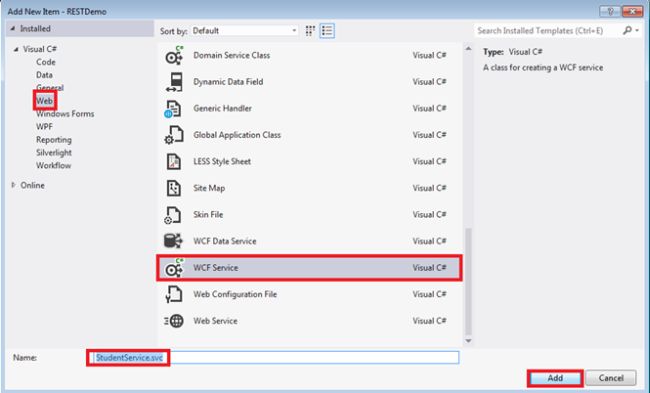Select the Web Configuration File icon
This screenshot has height=393, width=650.
click(x=174, y=294)
